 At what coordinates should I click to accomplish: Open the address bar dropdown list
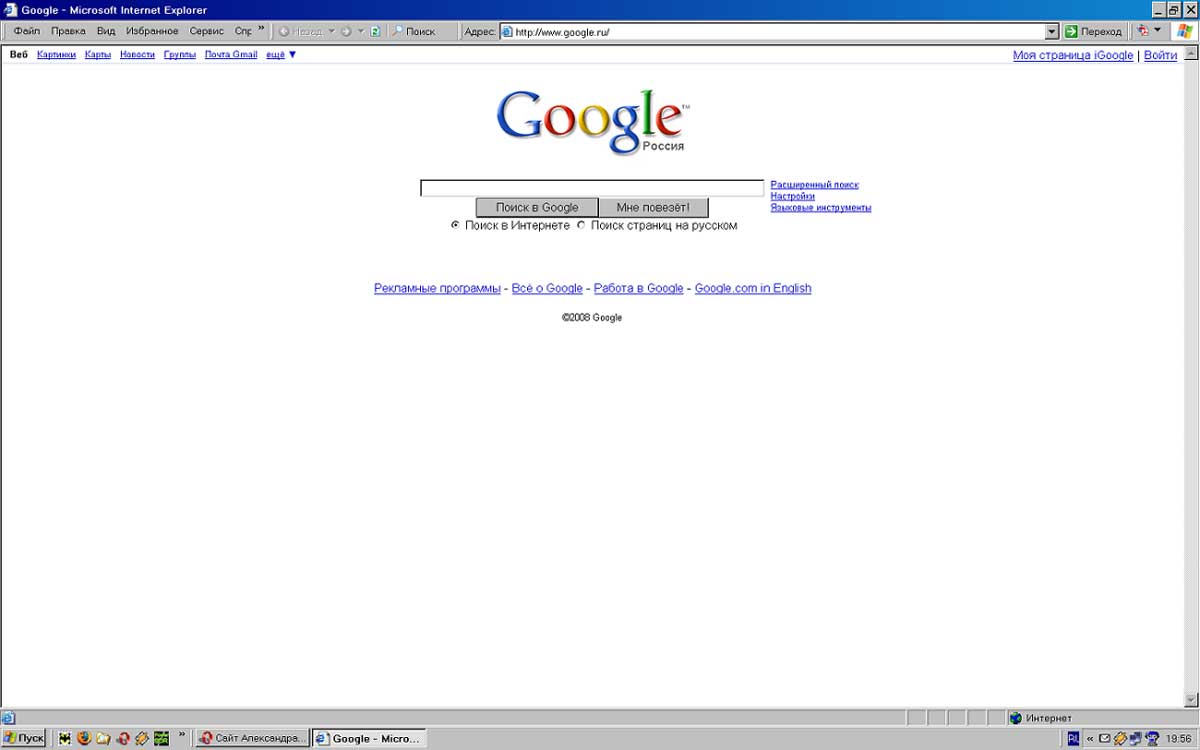click(x=1051, y=32)
